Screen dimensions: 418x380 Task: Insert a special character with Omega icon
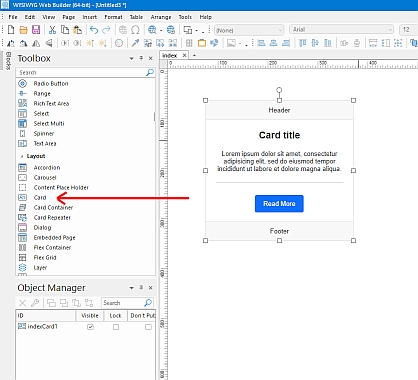click(x=135, y=30)
